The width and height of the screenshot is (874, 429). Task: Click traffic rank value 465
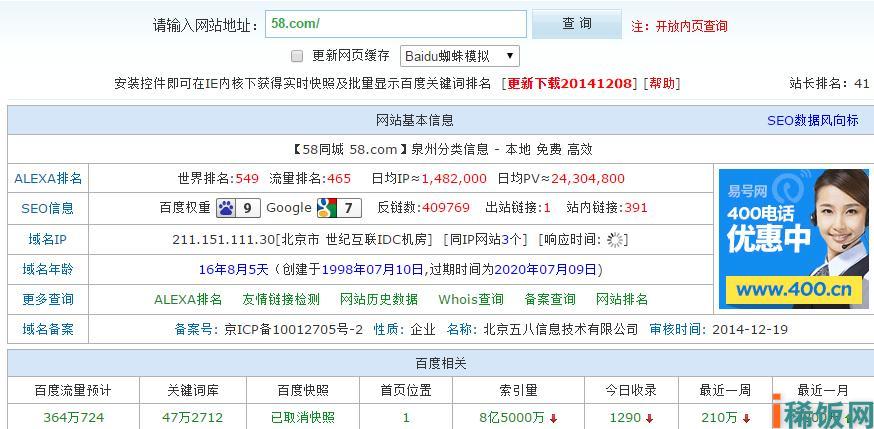click(339, 179)
